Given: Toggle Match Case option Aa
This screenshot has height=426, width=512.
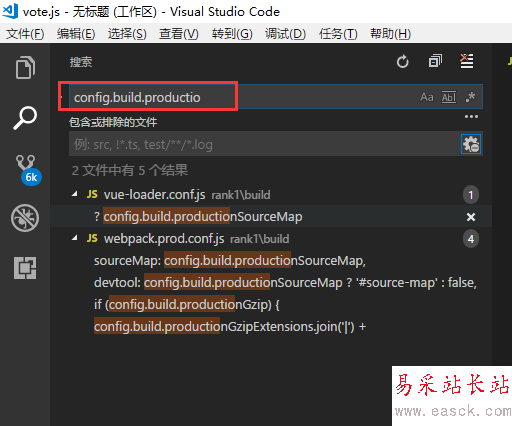Looking at the screenshot, I should click(427, 97).
